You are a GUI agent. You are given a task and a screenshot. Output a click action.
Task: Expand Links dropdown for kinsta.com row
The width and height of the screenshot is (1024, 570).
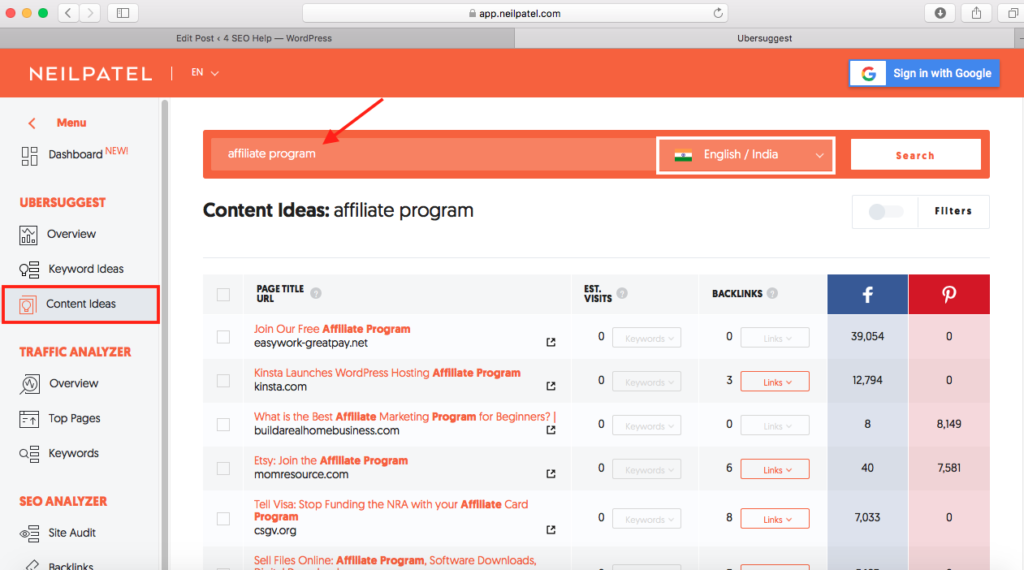pos(775,382)
